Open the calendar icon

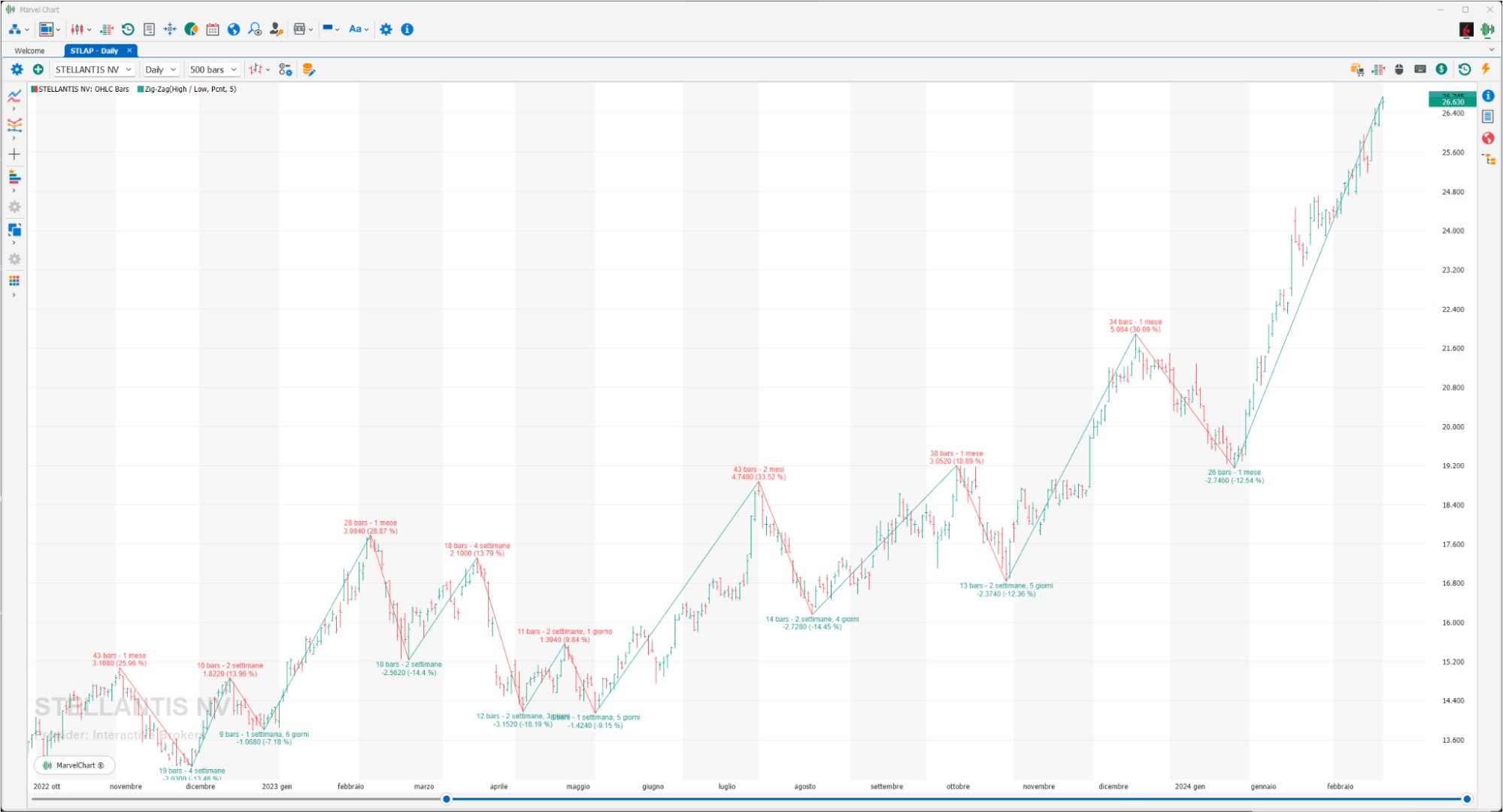(x=213, y=29)
